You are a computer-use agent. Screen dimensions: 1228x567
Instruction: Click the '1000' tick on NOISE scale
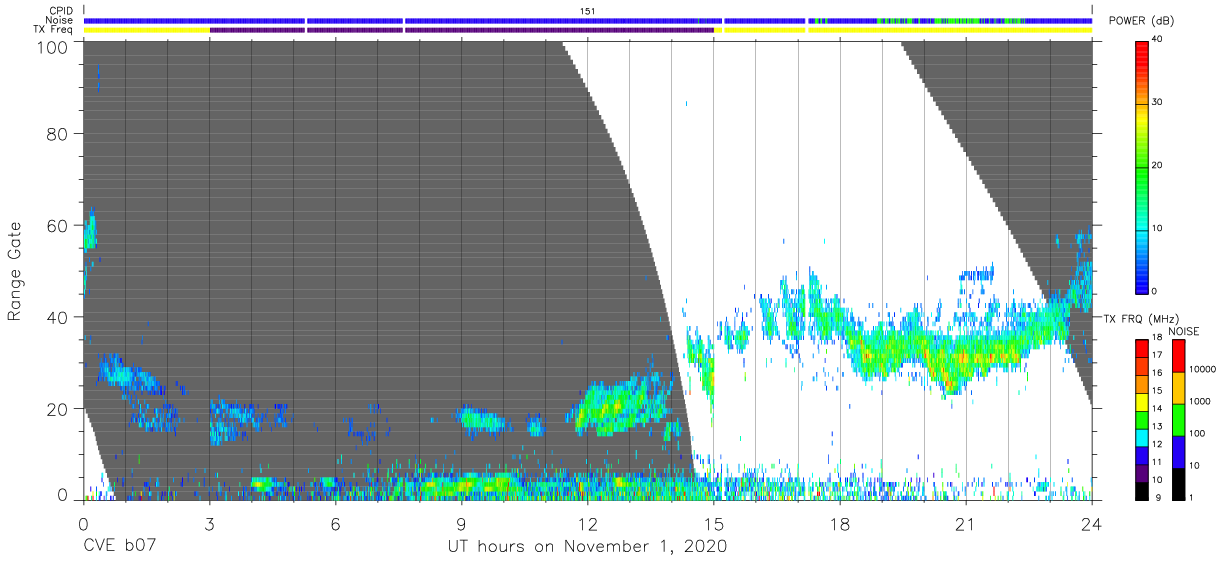[1198, 403]
